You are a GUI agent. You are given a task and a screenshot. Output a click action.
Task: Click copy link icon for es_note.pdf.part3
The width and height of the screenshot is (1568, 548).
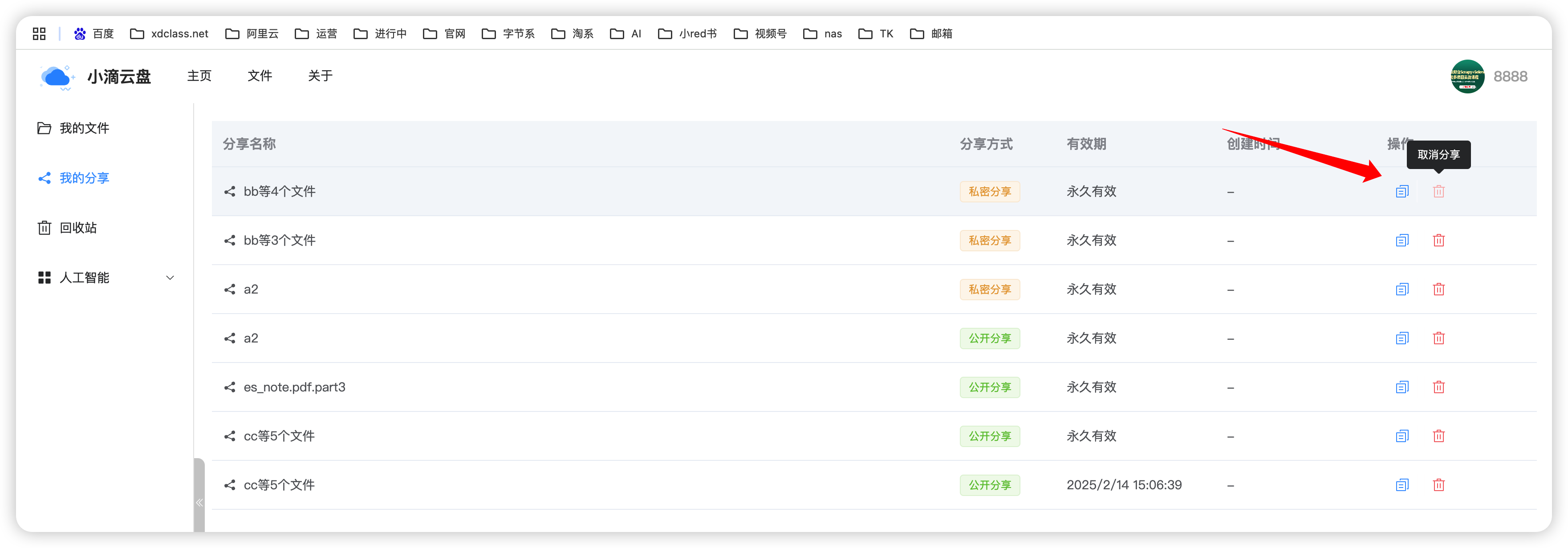[1402, 387]
